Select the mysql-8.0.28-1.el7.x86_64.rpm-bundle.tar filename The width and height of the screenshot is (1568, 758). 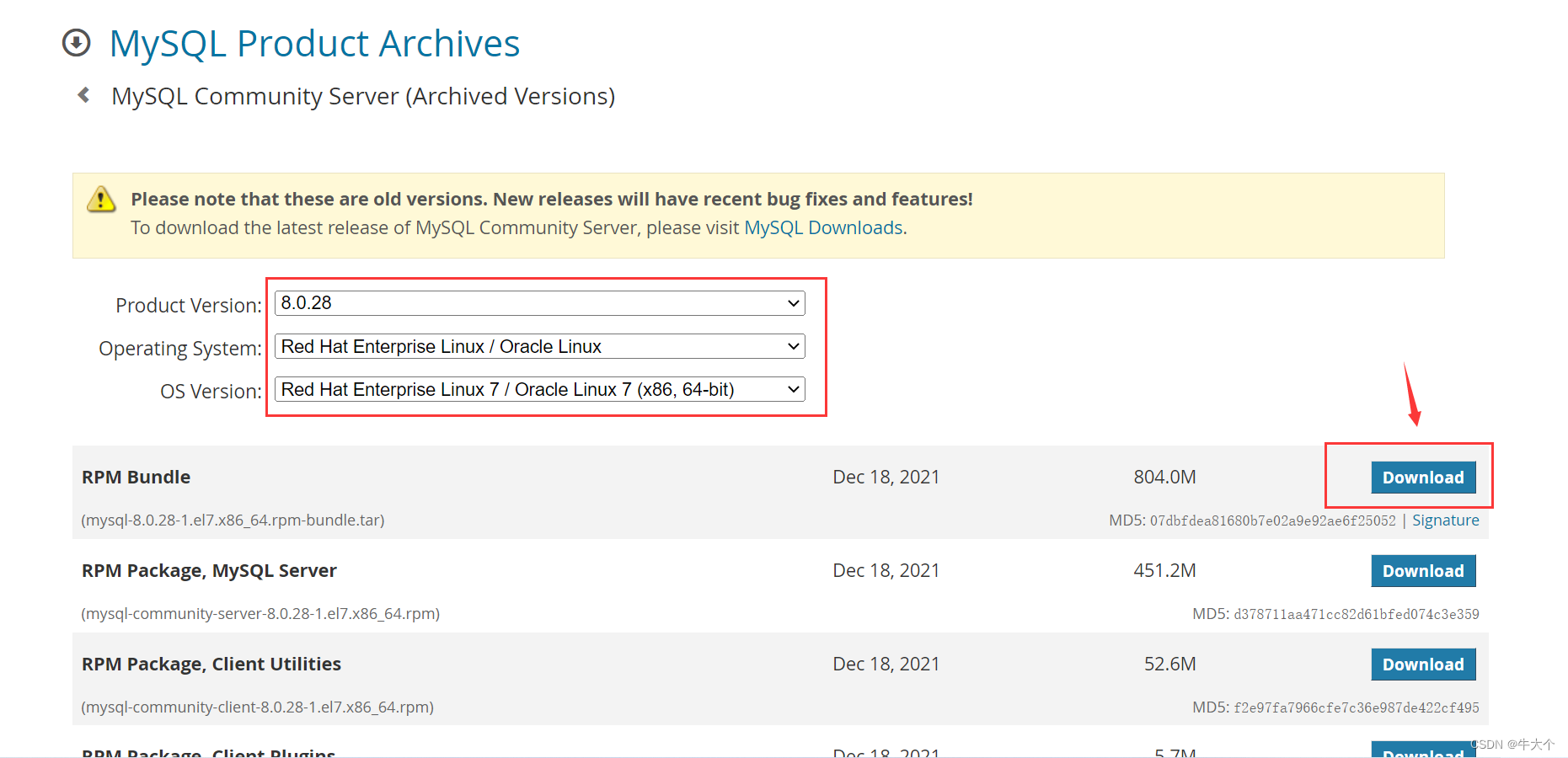coord(232,520)
